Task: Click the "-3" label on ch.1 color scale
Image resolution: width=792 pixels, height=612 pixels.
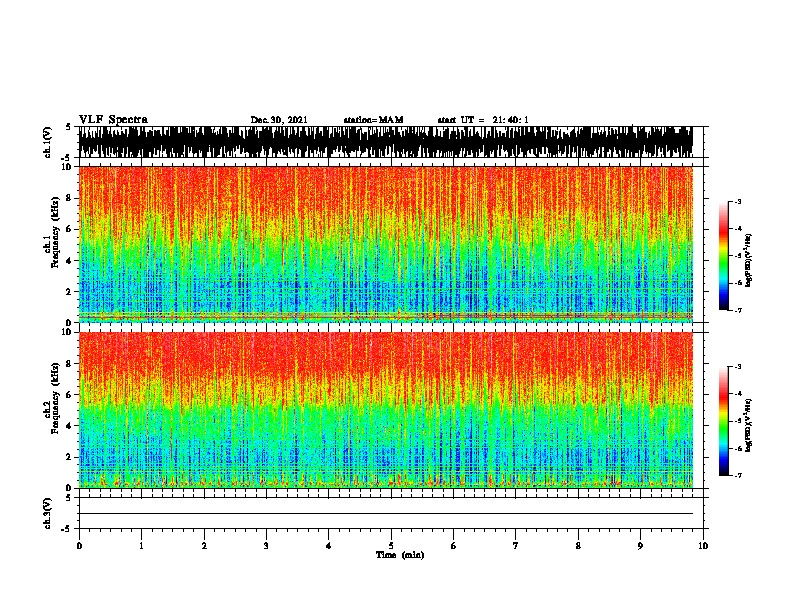Action: (738, 201)
